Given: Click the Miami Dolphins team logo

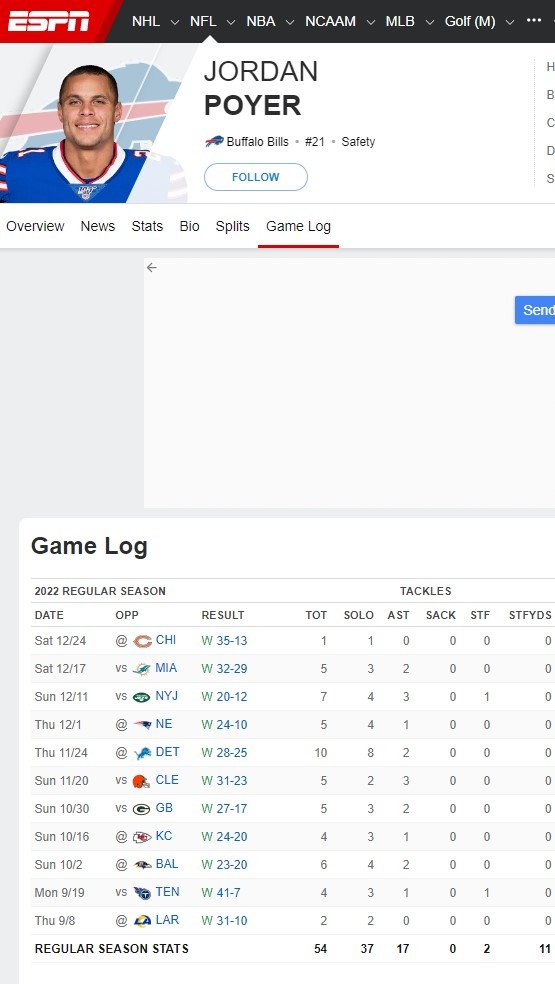Looking at the screenshot, I should 142,669.
